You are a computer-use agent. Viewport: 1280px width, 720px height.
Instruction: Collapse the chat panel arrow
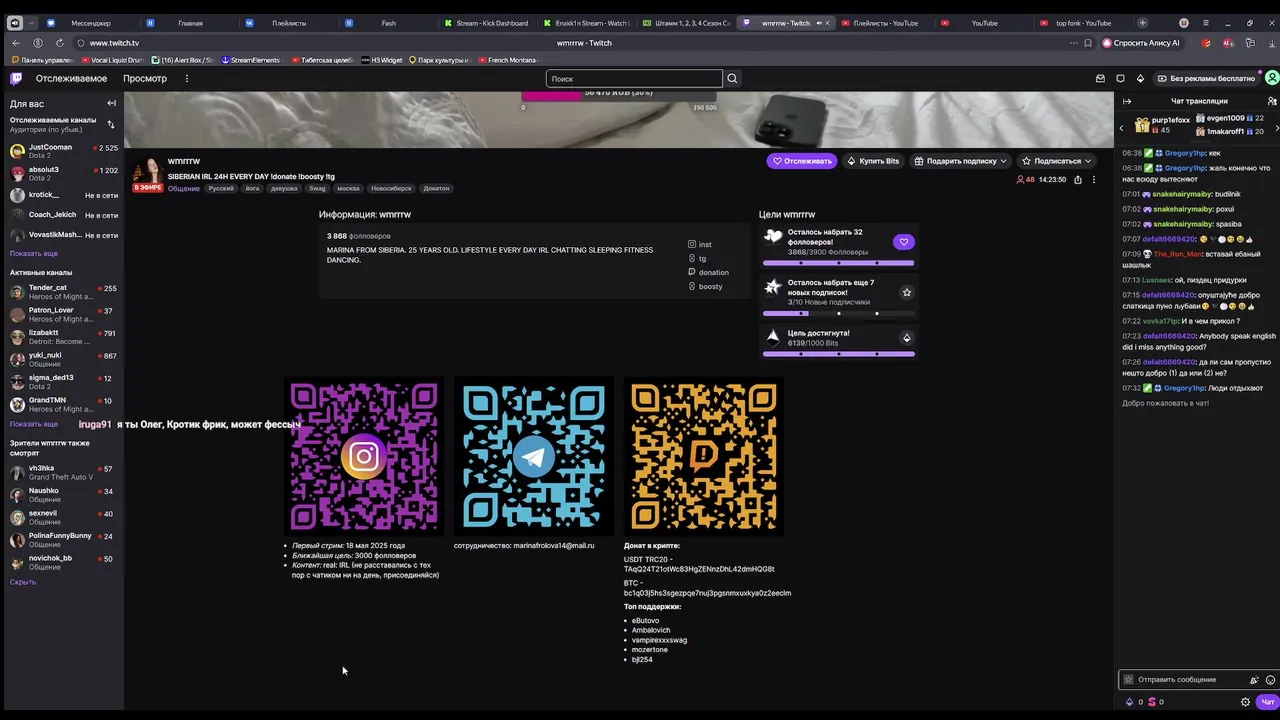[x=1127, y=101]
